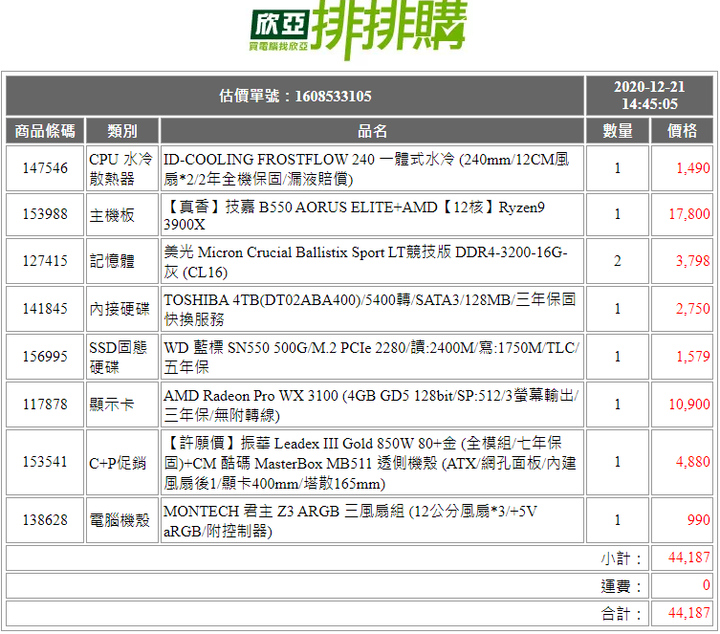Click the 數量 column header
The image size is (720, 634).
(x=618, y=131)
